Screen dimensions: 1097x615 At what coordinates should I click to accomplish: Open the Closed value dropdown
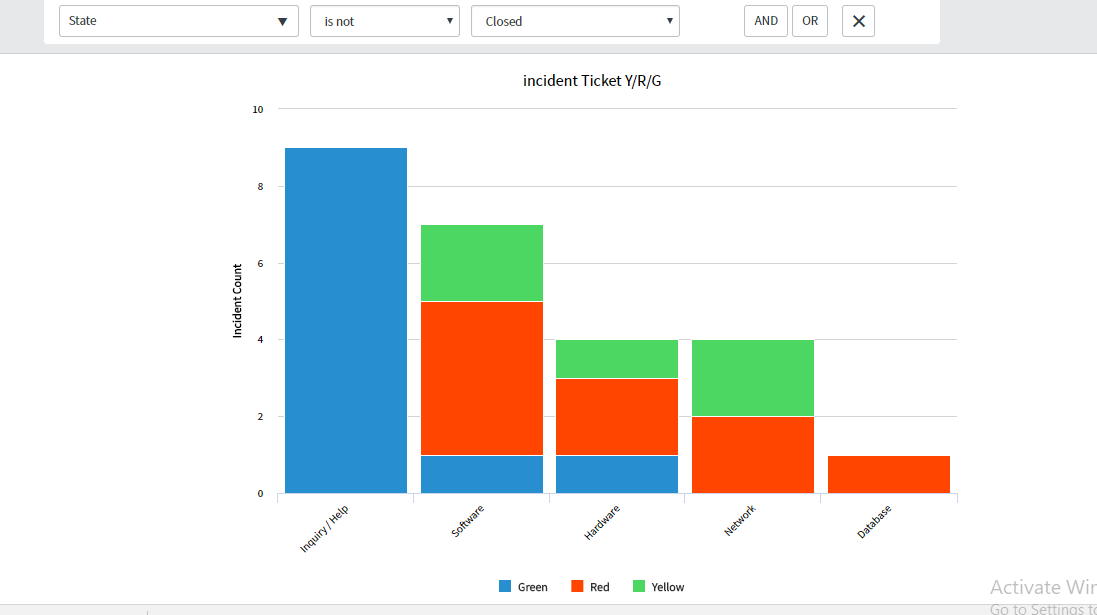[x=575, y=21]
